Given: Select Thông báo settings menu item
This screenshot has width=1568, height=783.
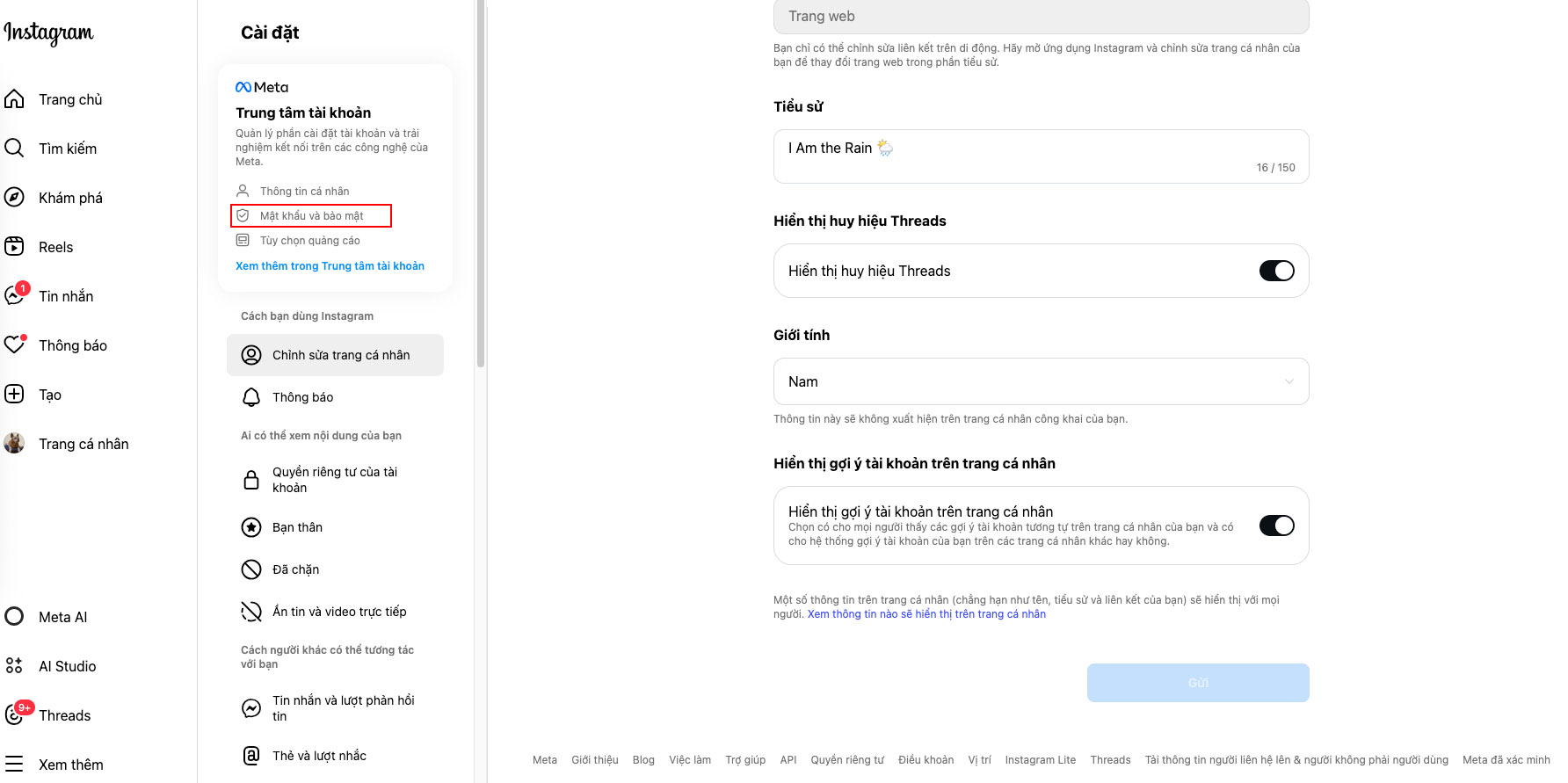Looking at the screenshot, I should [335, 397].
